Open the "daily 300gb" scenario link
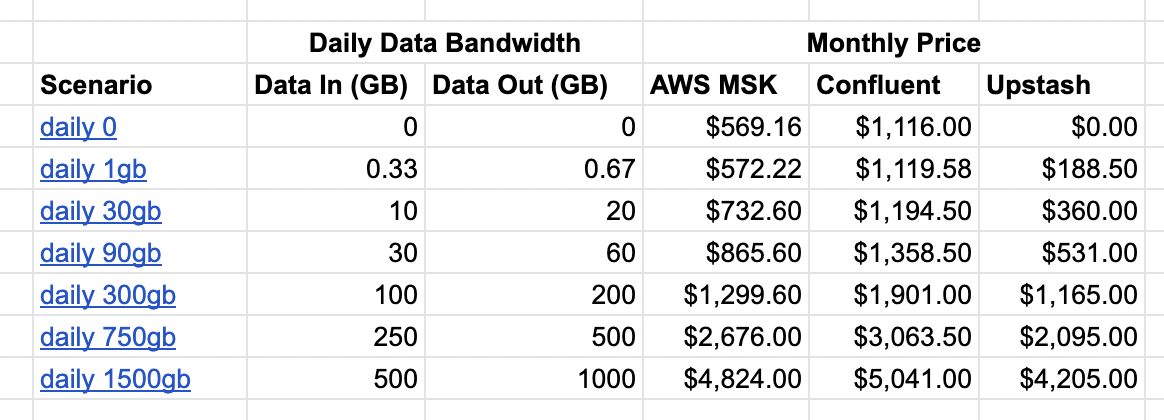The height and width of the screenshot is (420, 1164). pyautogui.click(x=108, y=295)
